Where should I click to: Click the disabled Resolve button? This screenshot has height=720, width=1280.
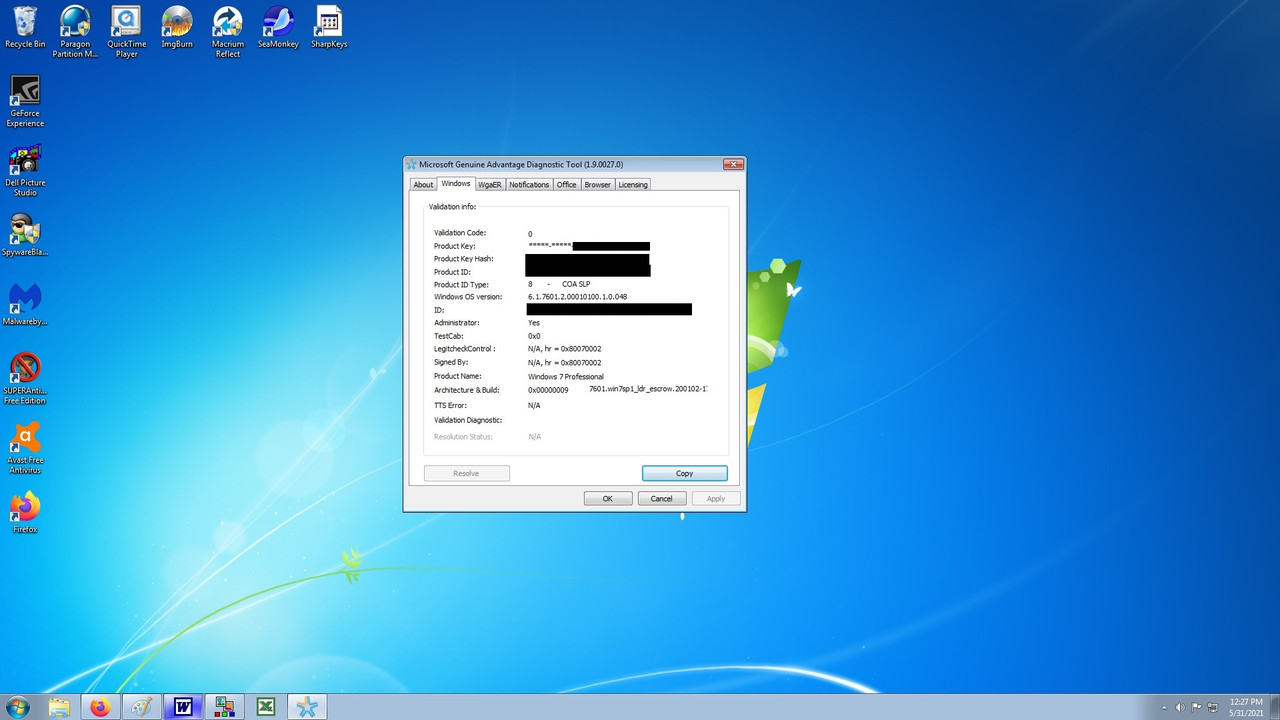pos(467,473)
